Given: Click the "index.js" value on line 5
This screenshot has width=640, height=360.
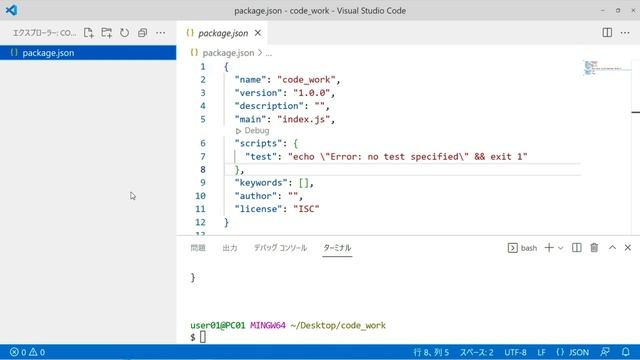Looking at the screenshot, I should pos(303,119).
